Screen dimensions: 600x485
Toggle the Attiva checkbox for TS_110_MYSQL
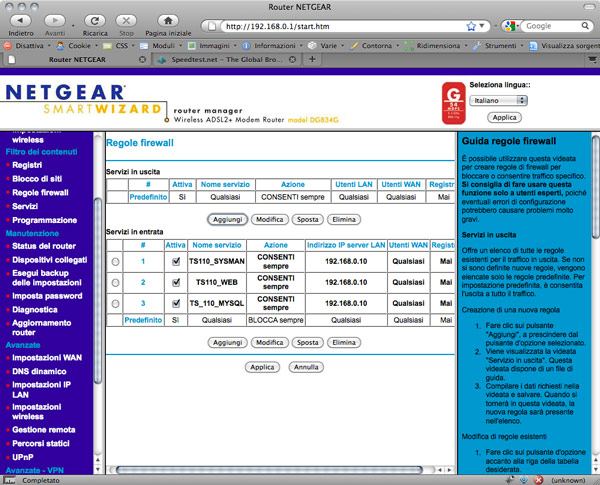[x=176, y=304]
